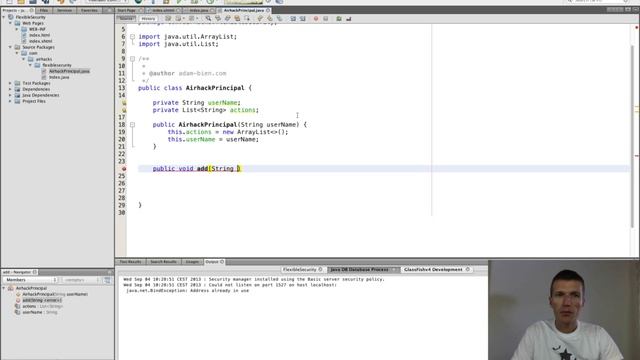Select Index.java in project tree
Viewport: 640px width, 360px height.
coord(59,77)
